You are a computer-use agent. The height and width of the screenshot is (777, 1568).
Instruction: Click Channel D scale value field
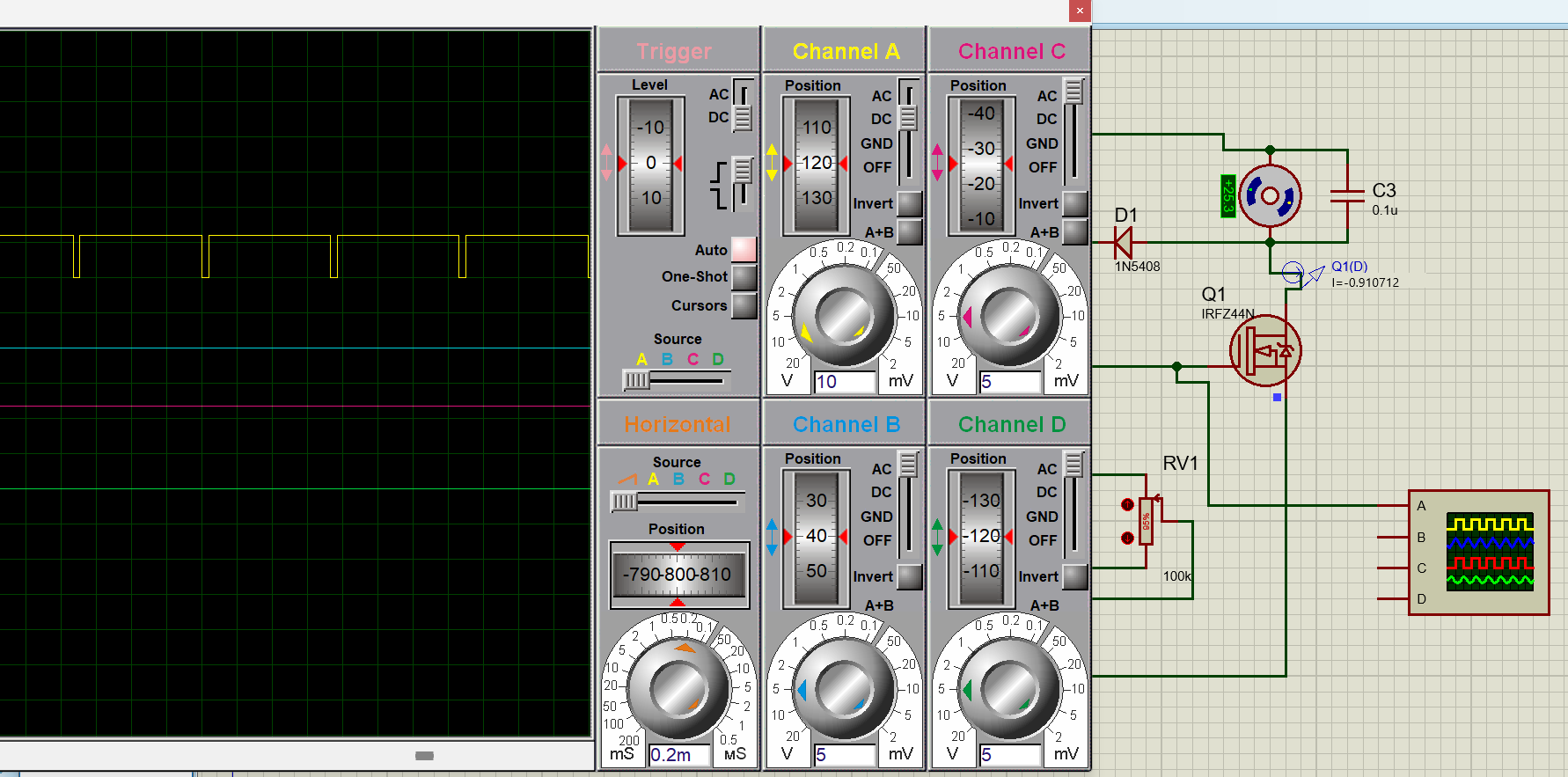click(x=1010, y=755)
